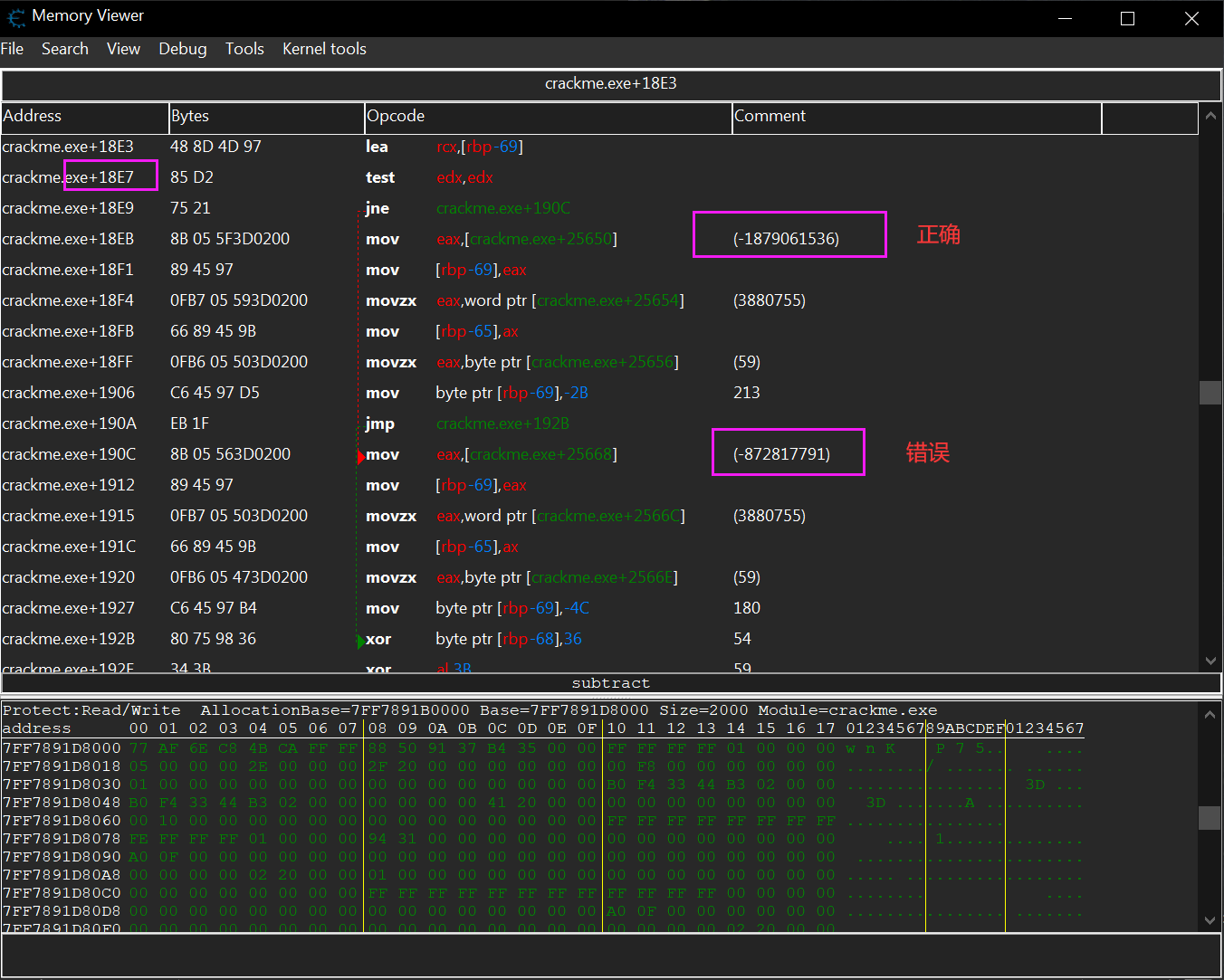The height and width of the screenshot is (980, 1224).
Task: Click the bytes 8B 05 5F3D0200
Action: click(x=230, y=239)
